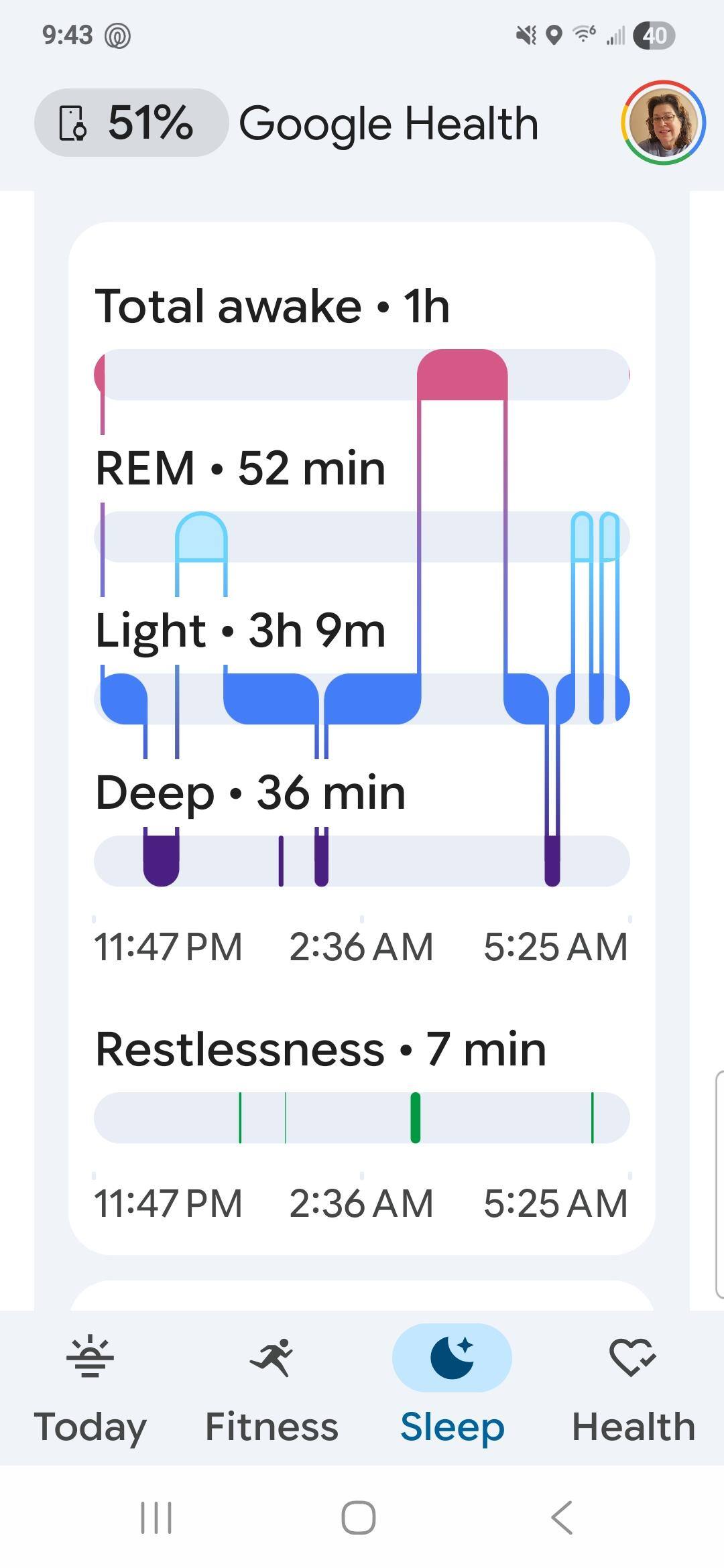Tap the Total awake 1h label
Viewport: 724px width, 1568px height.
click(272, 307)
